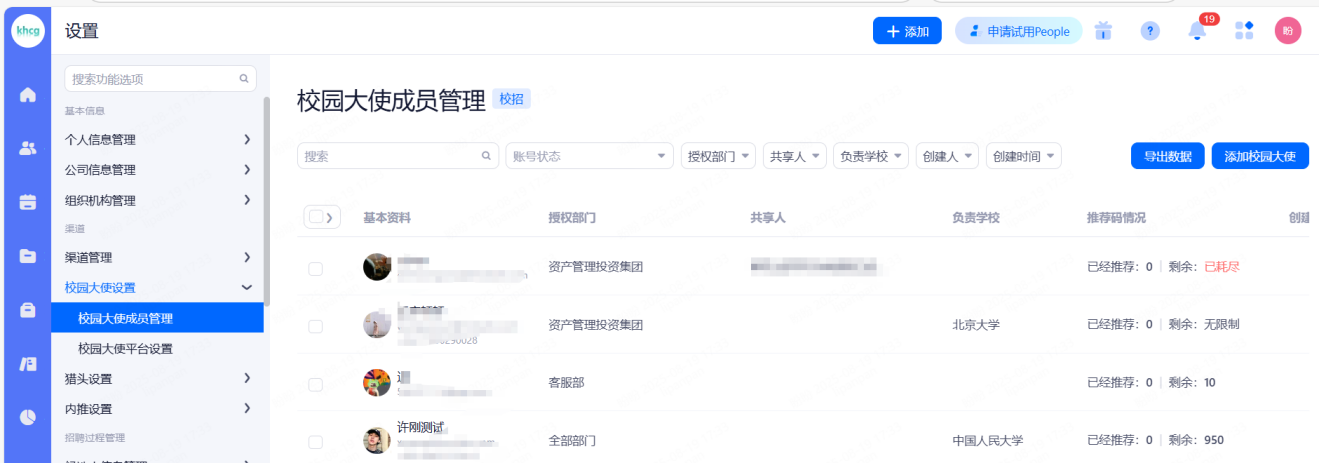This screenshot has height=463, width=1319.
Task: Toggle the select-all checkbox in table header
Action: 316,217
